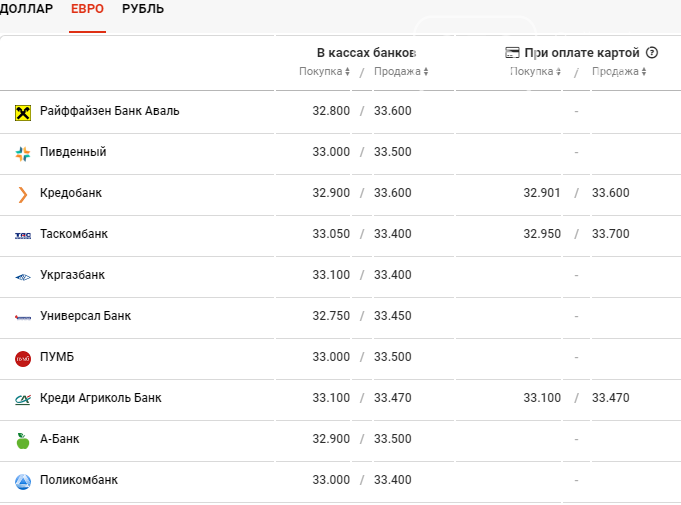Viewport: 681px width, 505px height.
Task: Click the Raiffeisen Bank Aval logo icon
Action: (23, 112)
